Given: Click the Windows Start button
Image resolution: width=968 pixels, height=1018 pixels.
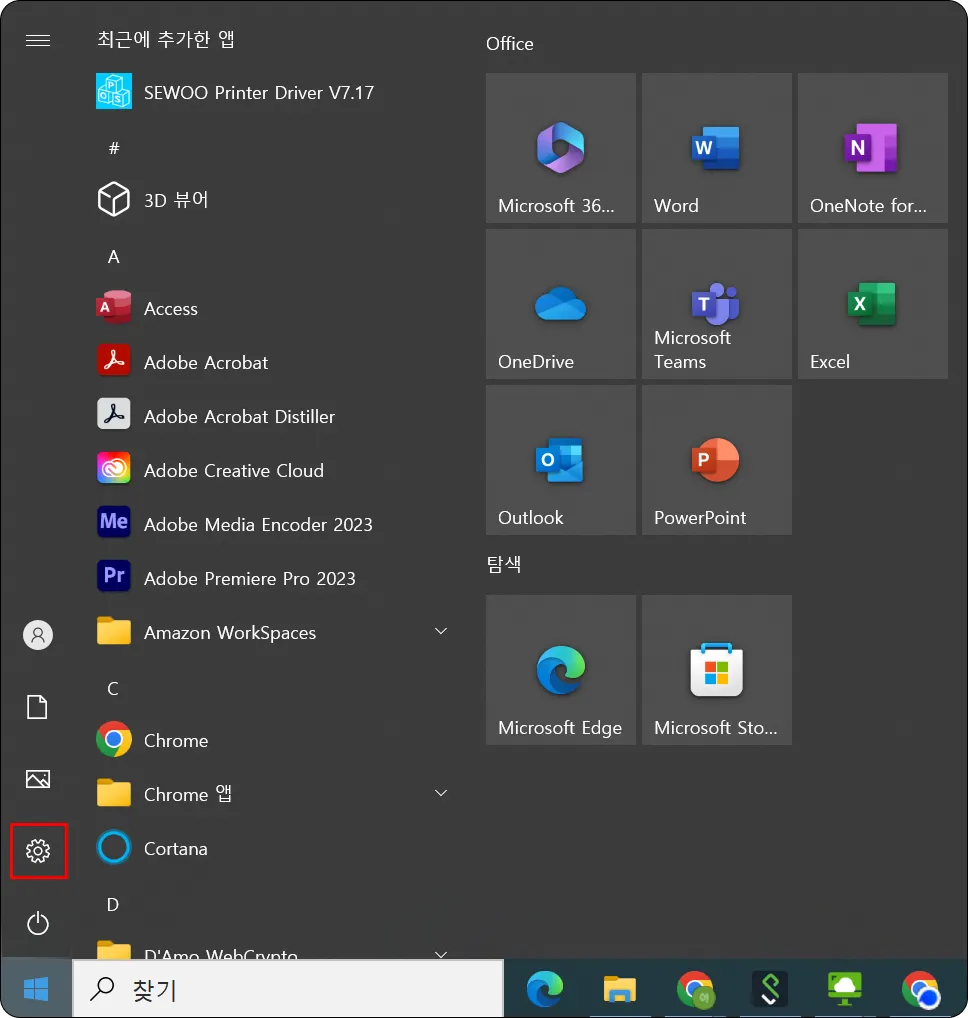Looking at the screenshot, I should (x=36, y=989).
